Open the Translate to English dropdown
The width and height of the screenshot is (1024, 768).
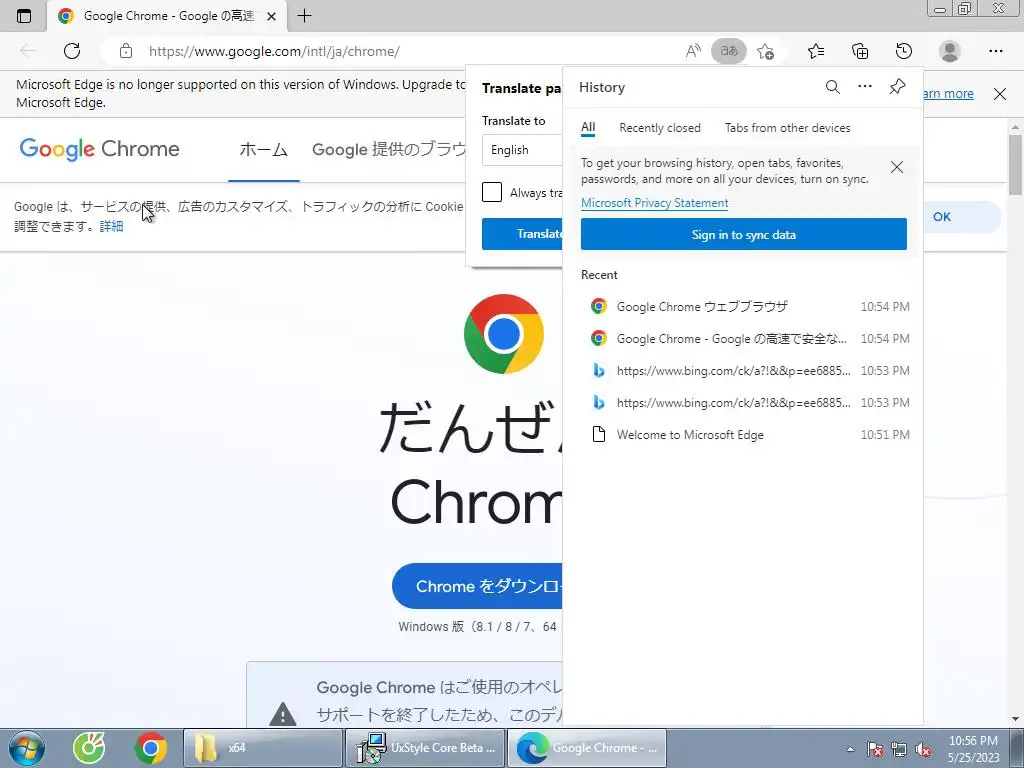click(522, 150)
